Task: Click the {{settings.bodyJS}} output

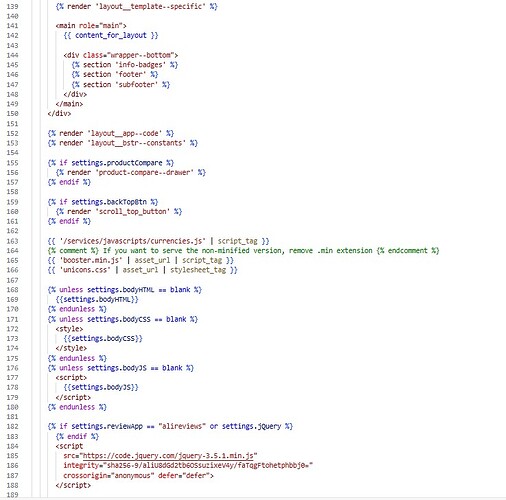Action: (101, 387)
